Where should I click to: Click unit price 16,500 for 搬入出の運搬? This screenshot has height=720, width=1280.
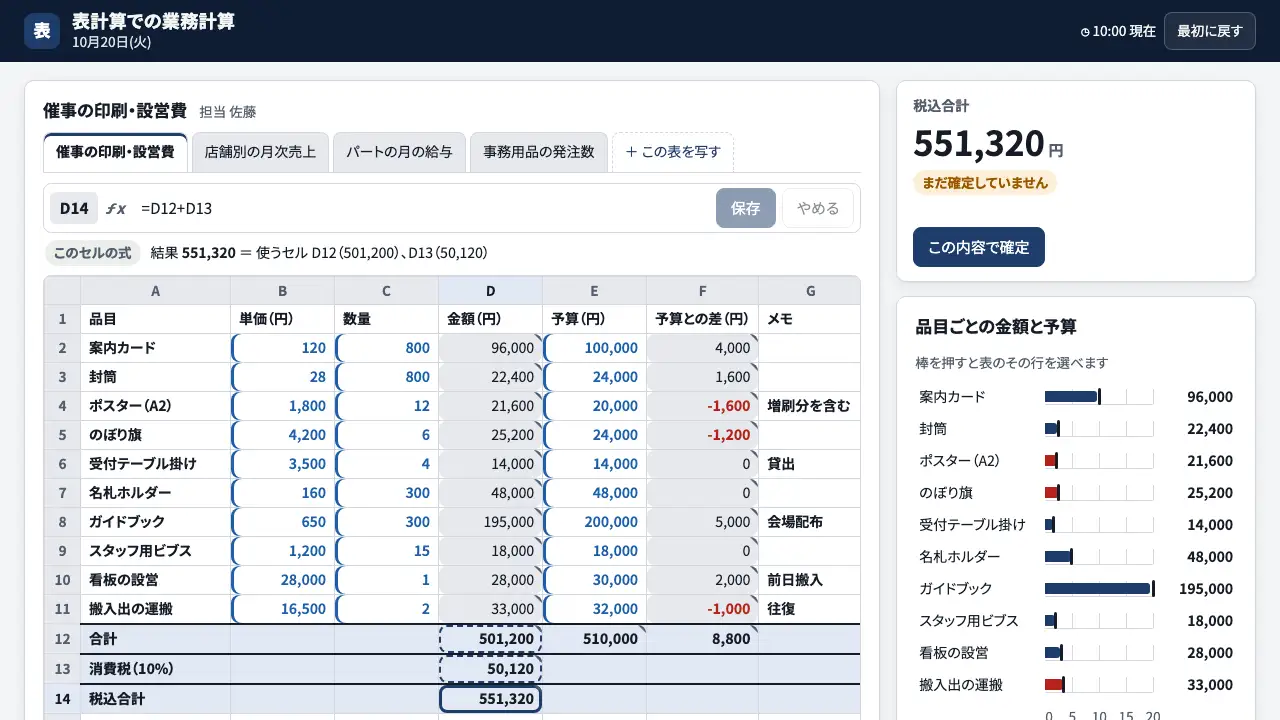click(283, 609)
